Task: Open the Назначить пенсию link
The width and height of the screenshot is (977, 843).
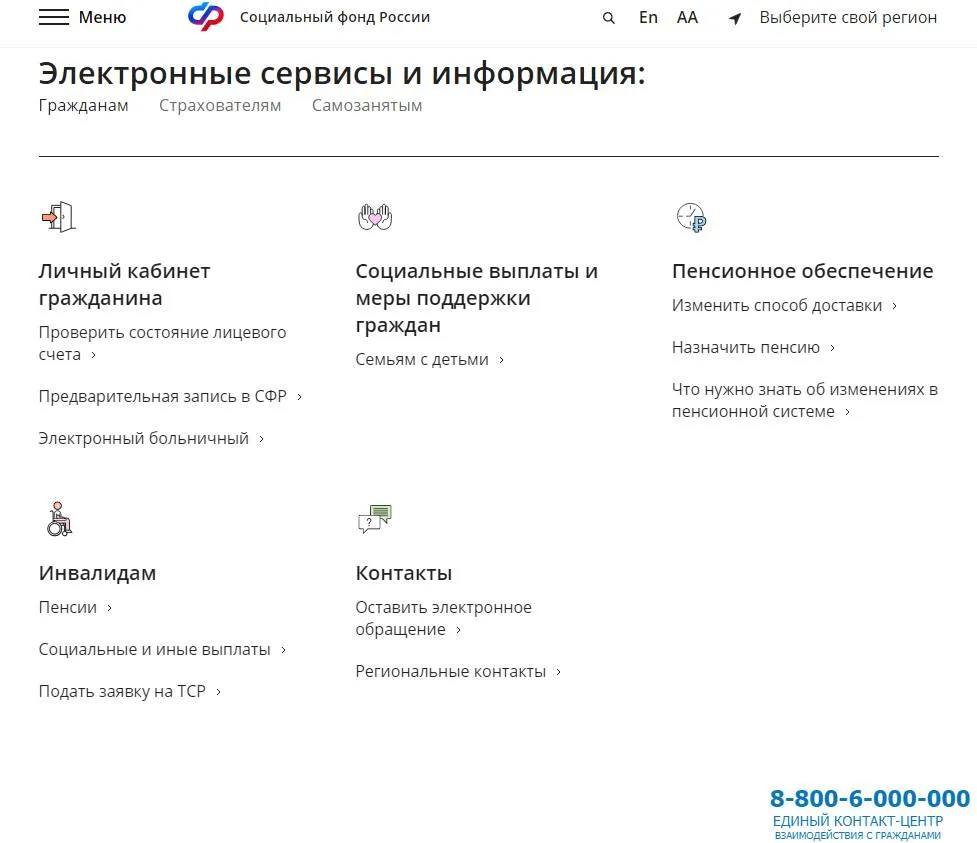Action: click(746, 347)
